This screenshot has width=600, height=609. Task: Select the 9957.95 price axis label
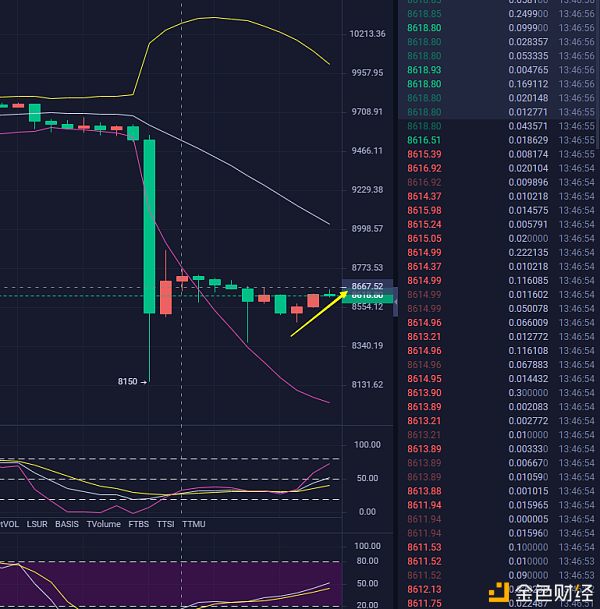tap(367, 73)
